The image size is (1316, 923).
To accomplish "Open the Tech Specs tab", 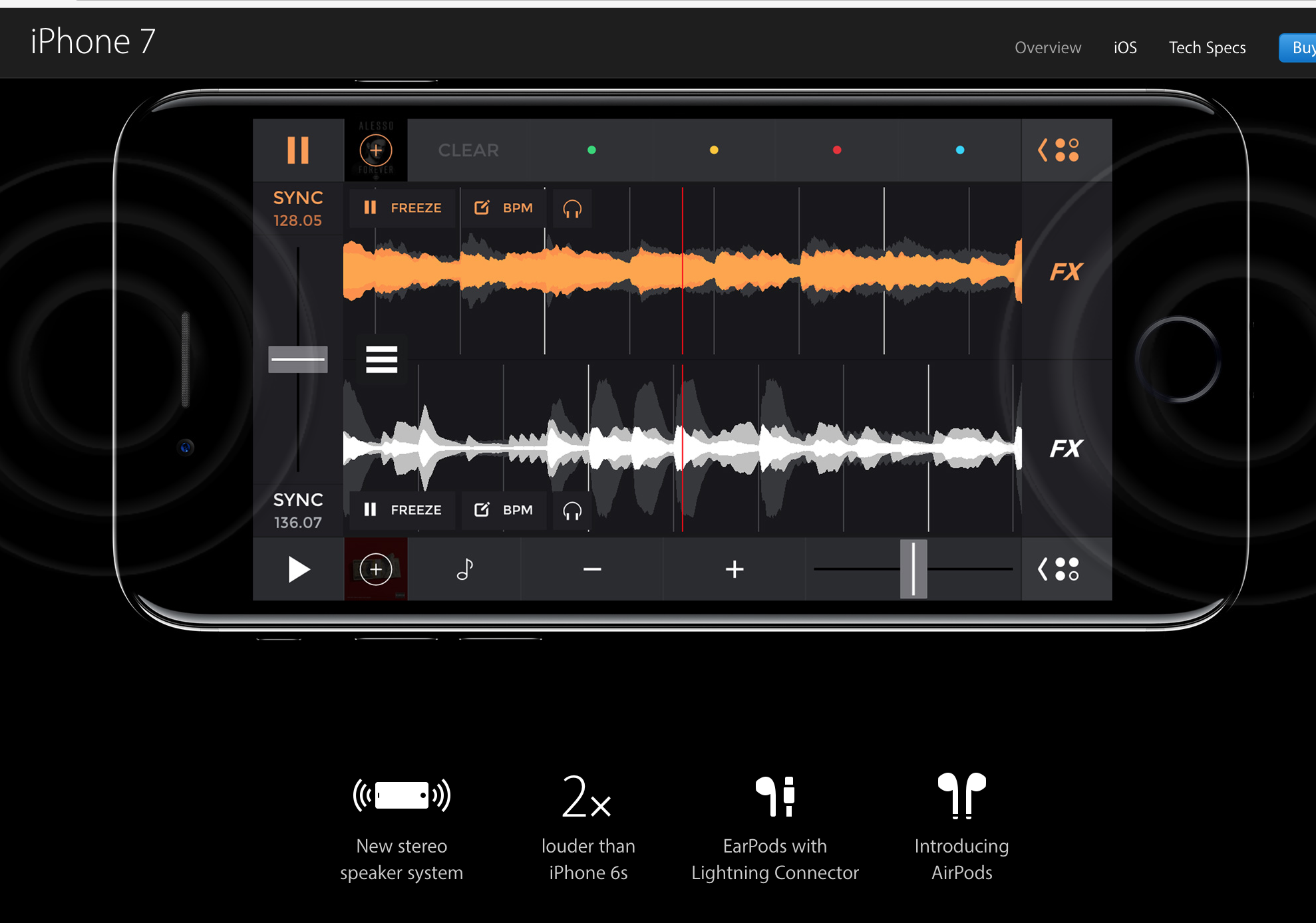I will [x=1207, y=48].
